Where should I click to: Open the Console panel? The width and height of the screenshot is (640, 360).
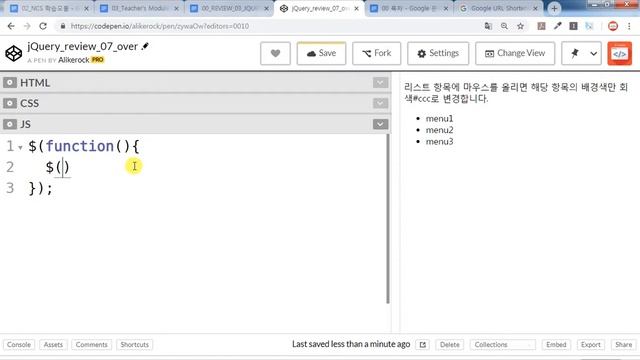point(19,344)
